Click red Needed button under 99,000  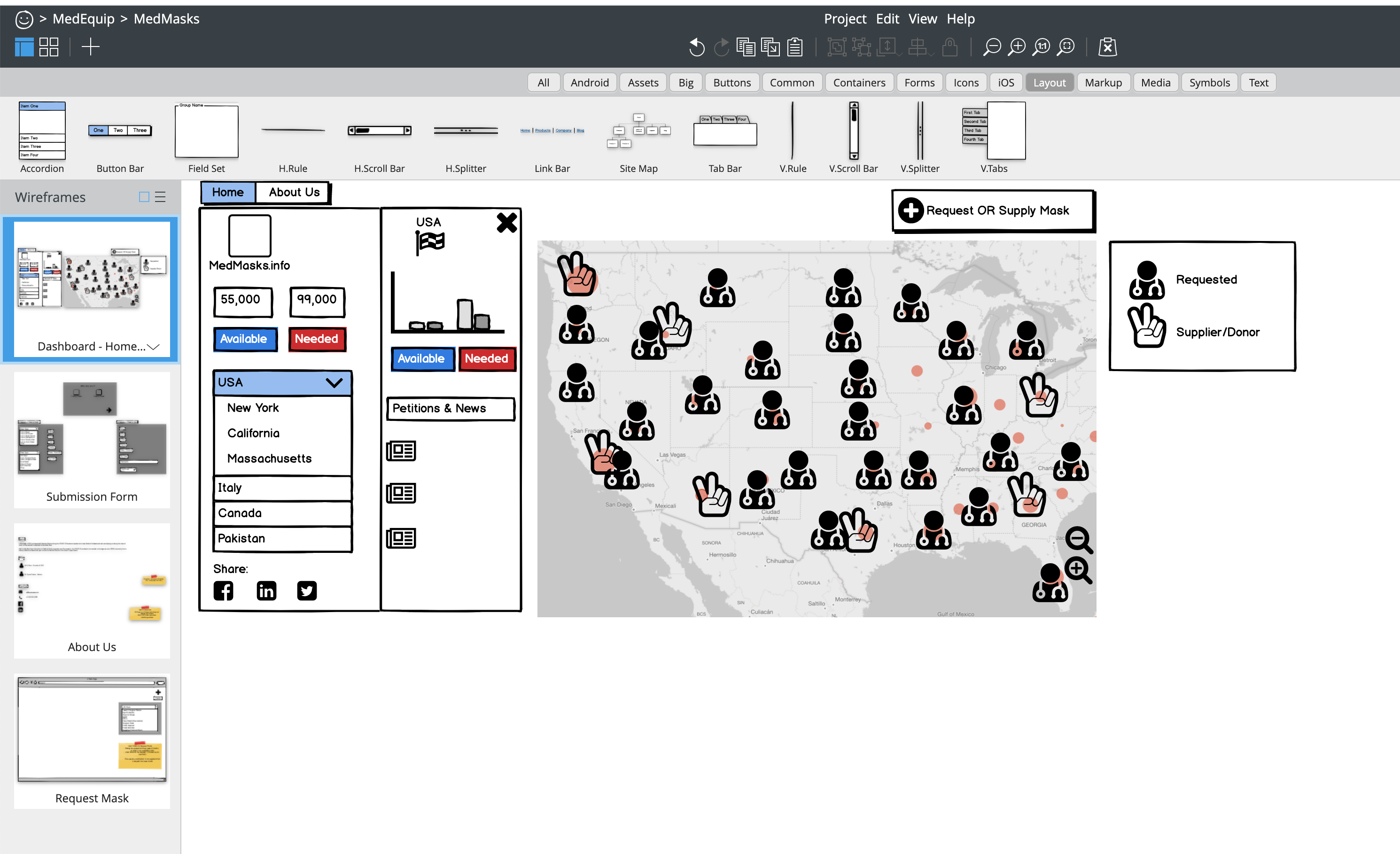tap(317, 339)
